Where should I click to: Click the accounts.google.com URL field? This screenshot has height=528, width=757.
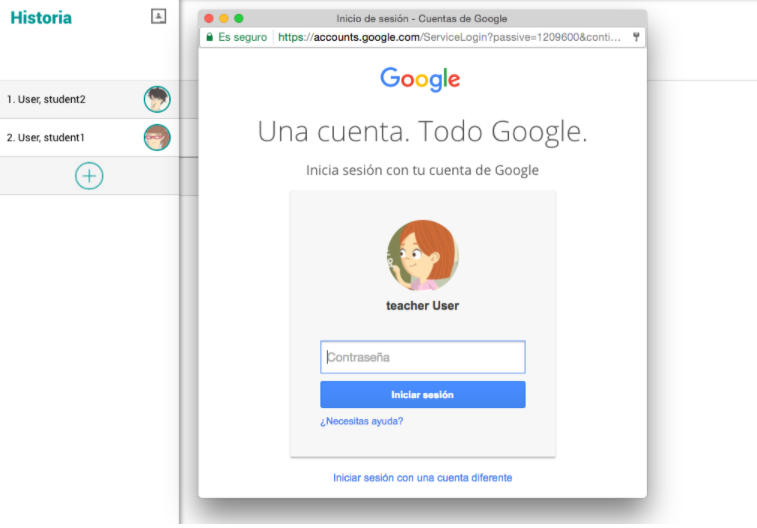pyautogui.click(x=449, y=37)
